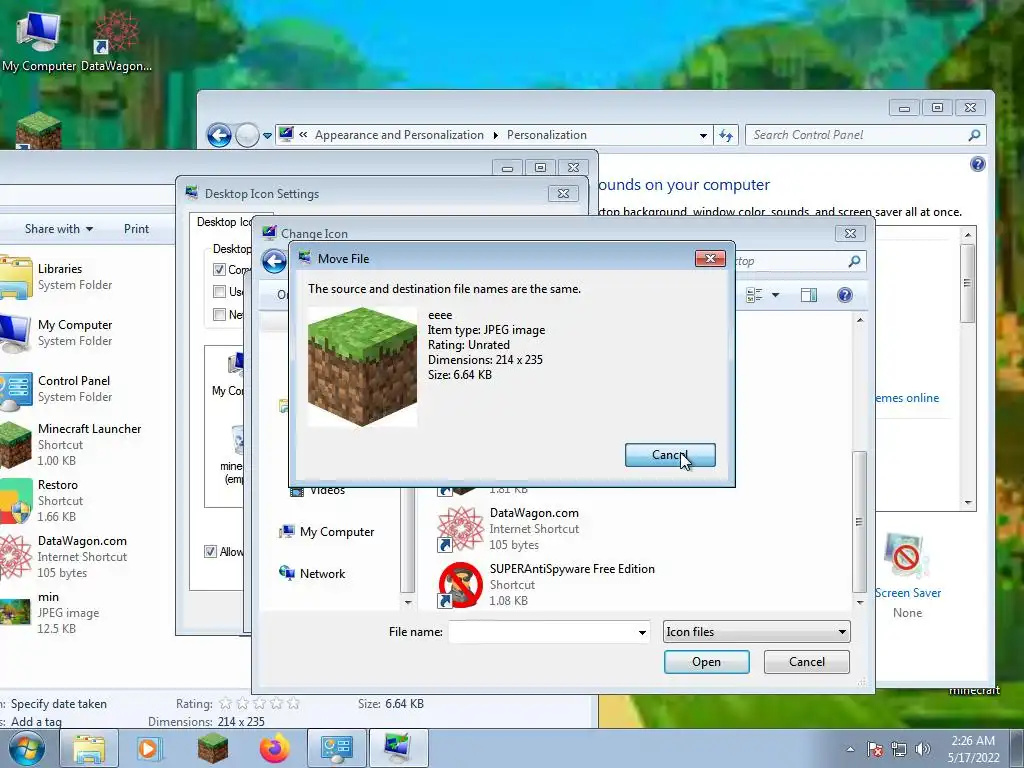Click the Open button
This screenshot has width=1024, height=768.
point(707,662)
